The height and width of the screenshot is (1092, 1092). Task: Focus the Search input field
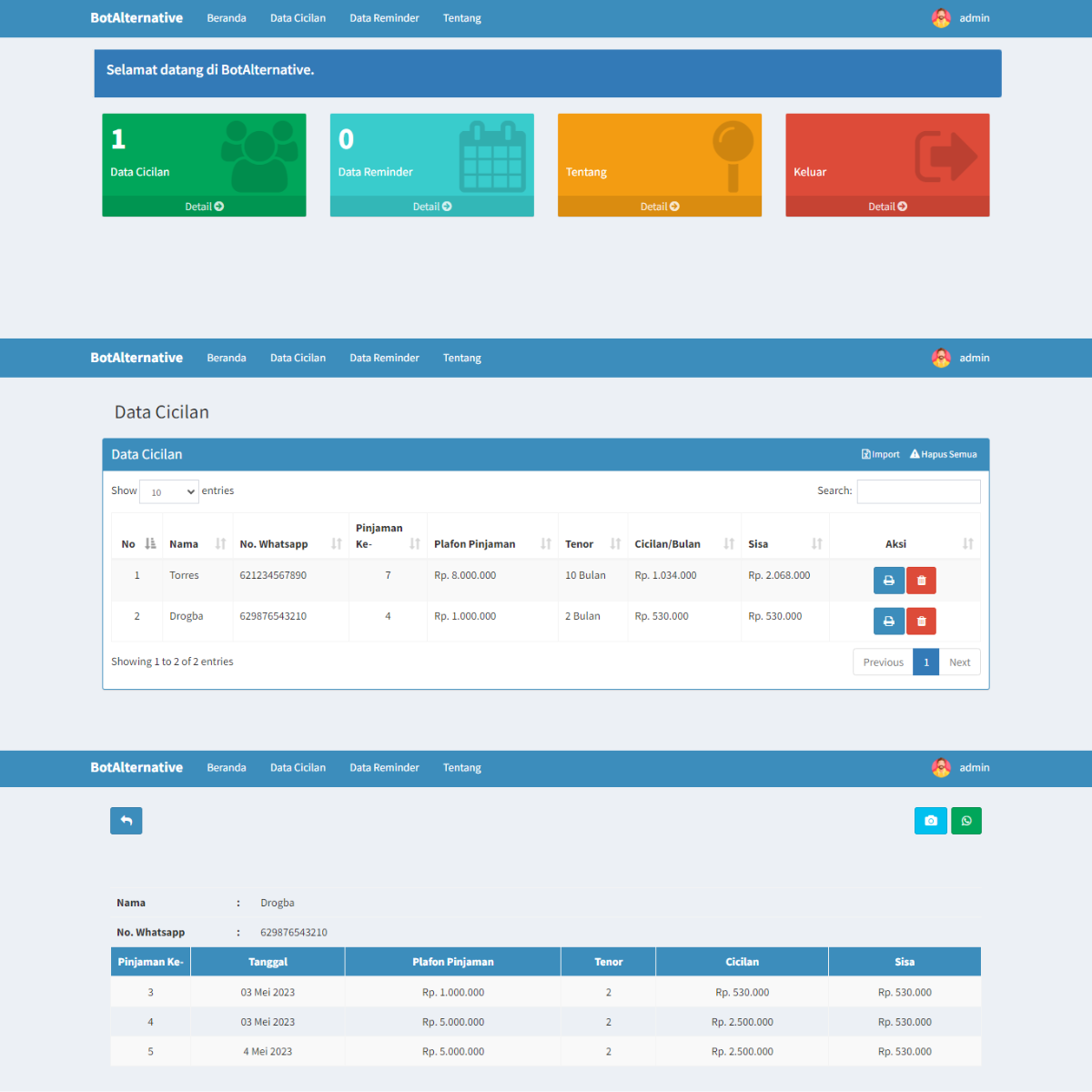pos(919,491)
